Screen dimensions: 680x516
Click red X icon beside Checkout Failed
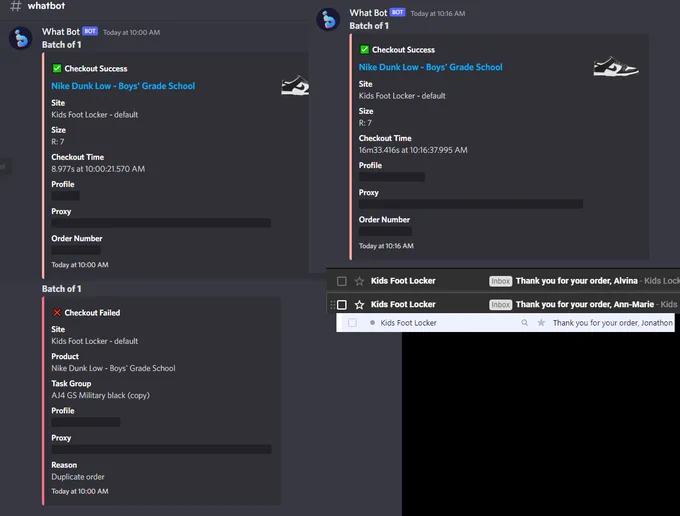click(x=56, y=312)
